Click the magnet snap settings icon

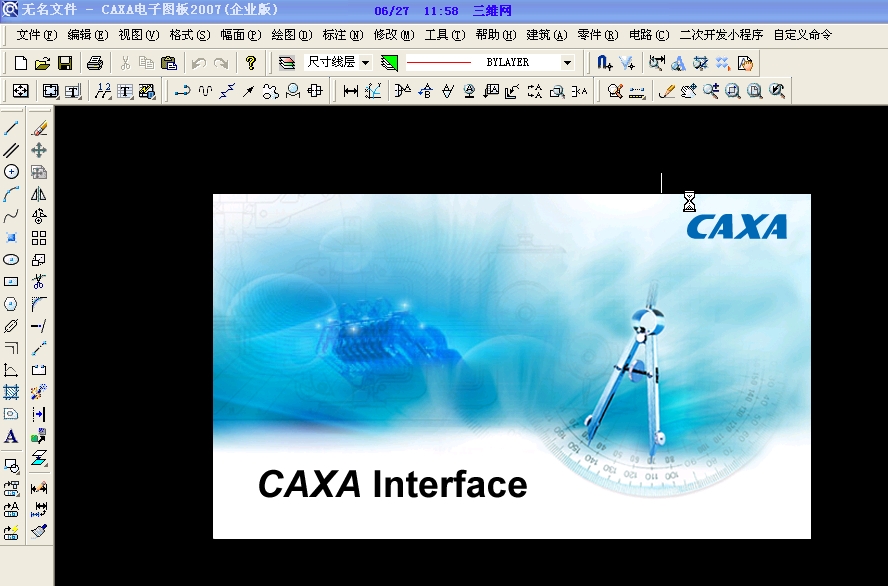[605, 63]
